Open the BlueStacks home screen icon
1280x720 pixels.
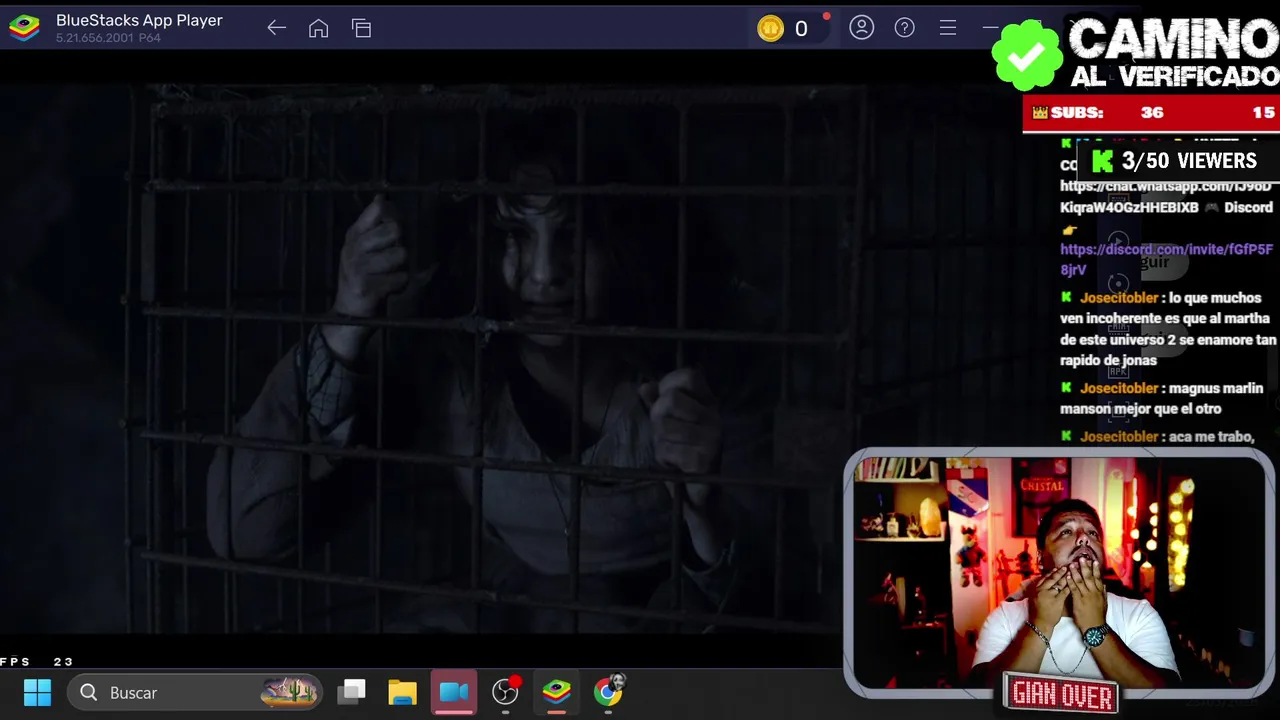318,29
